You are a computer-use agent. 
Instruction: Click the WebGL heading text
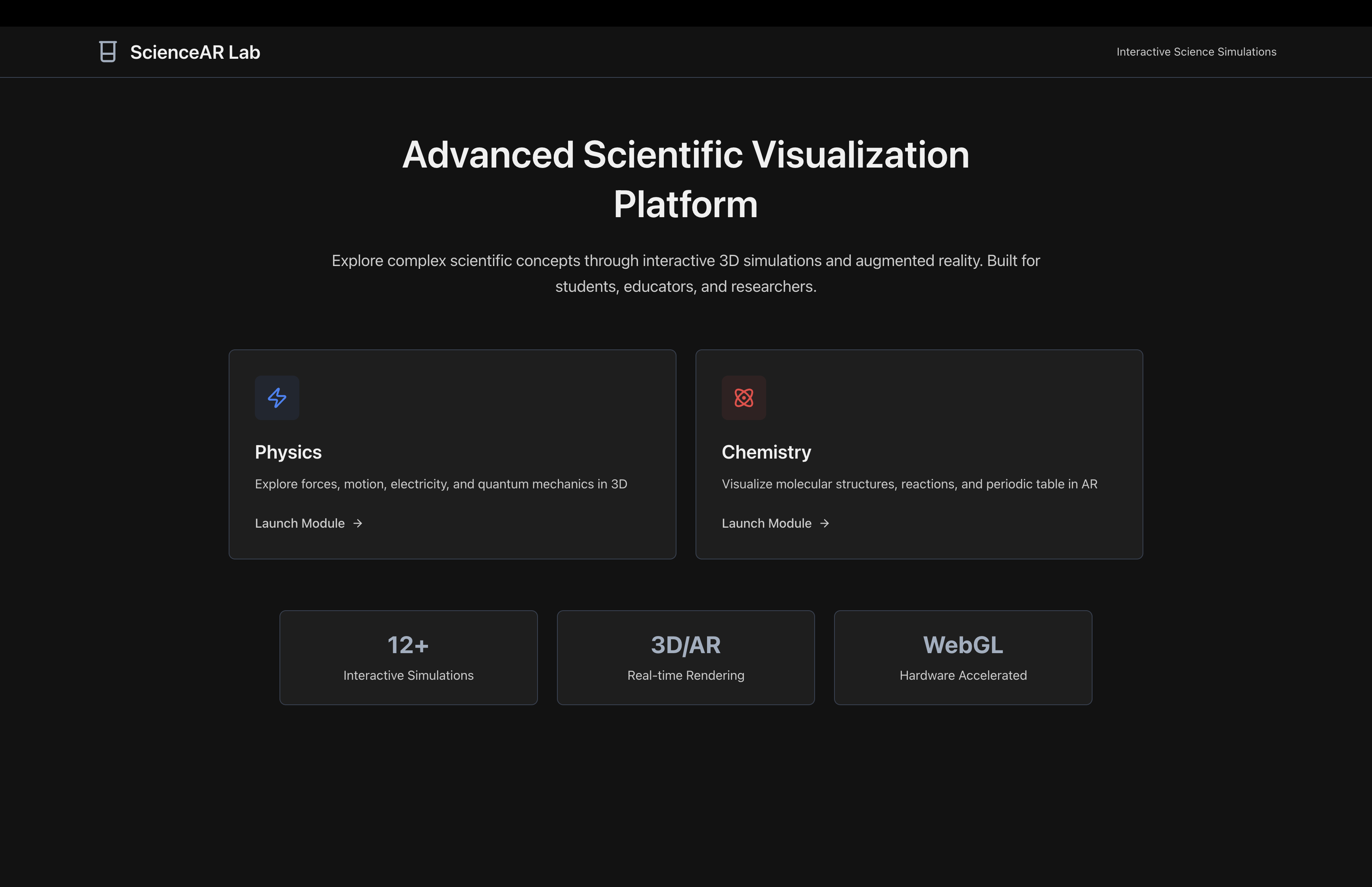point(963,644)
